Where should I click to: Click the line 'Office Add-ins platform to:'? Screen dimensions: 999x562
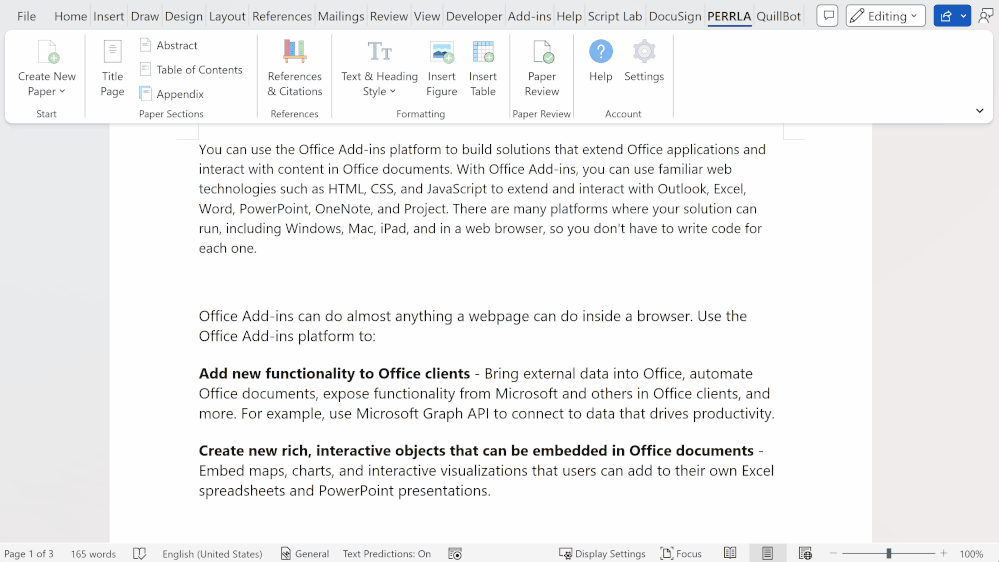pos(287,336)
